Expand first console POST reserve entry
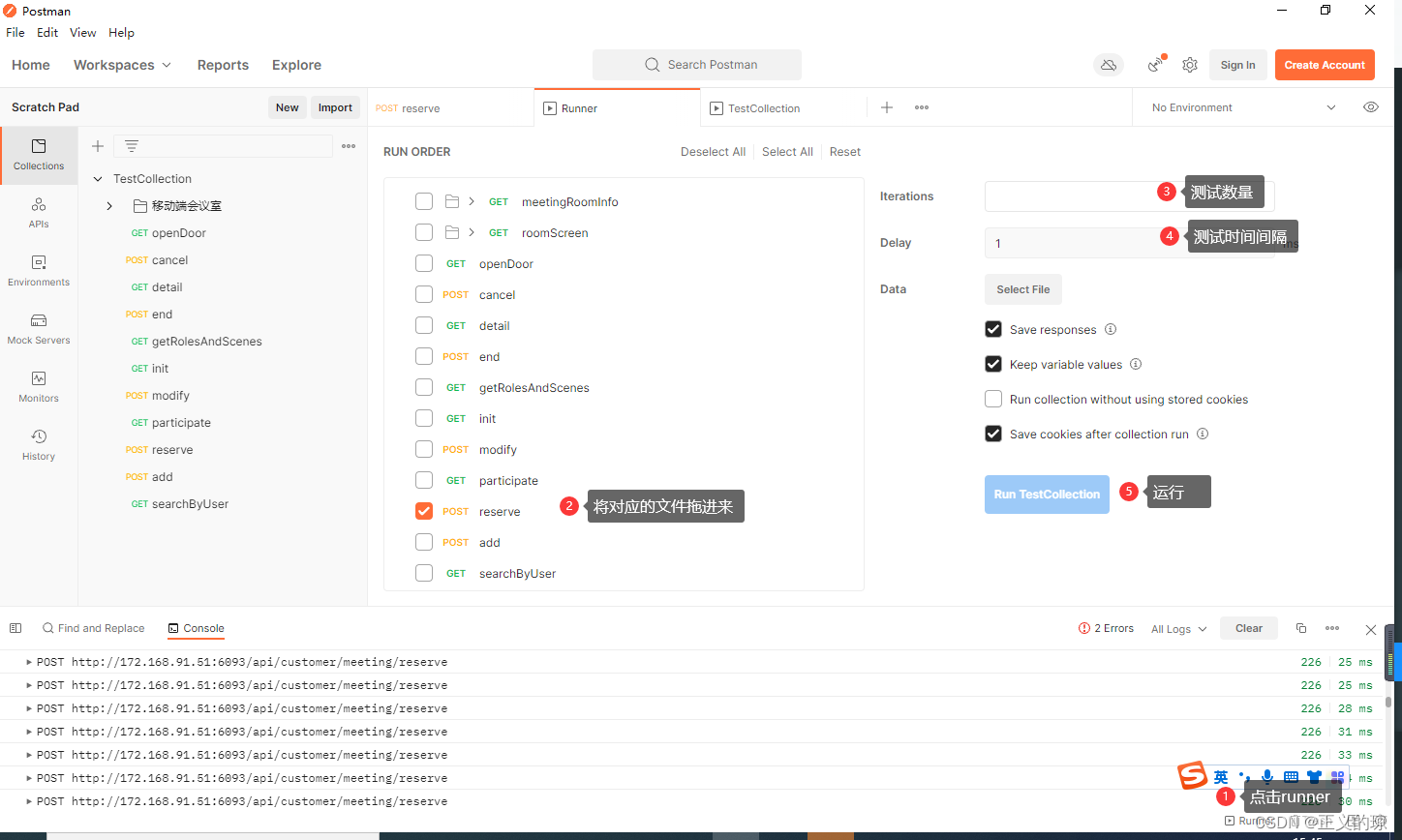Viewport: 1402px width, 840px height. coord(29,662)
